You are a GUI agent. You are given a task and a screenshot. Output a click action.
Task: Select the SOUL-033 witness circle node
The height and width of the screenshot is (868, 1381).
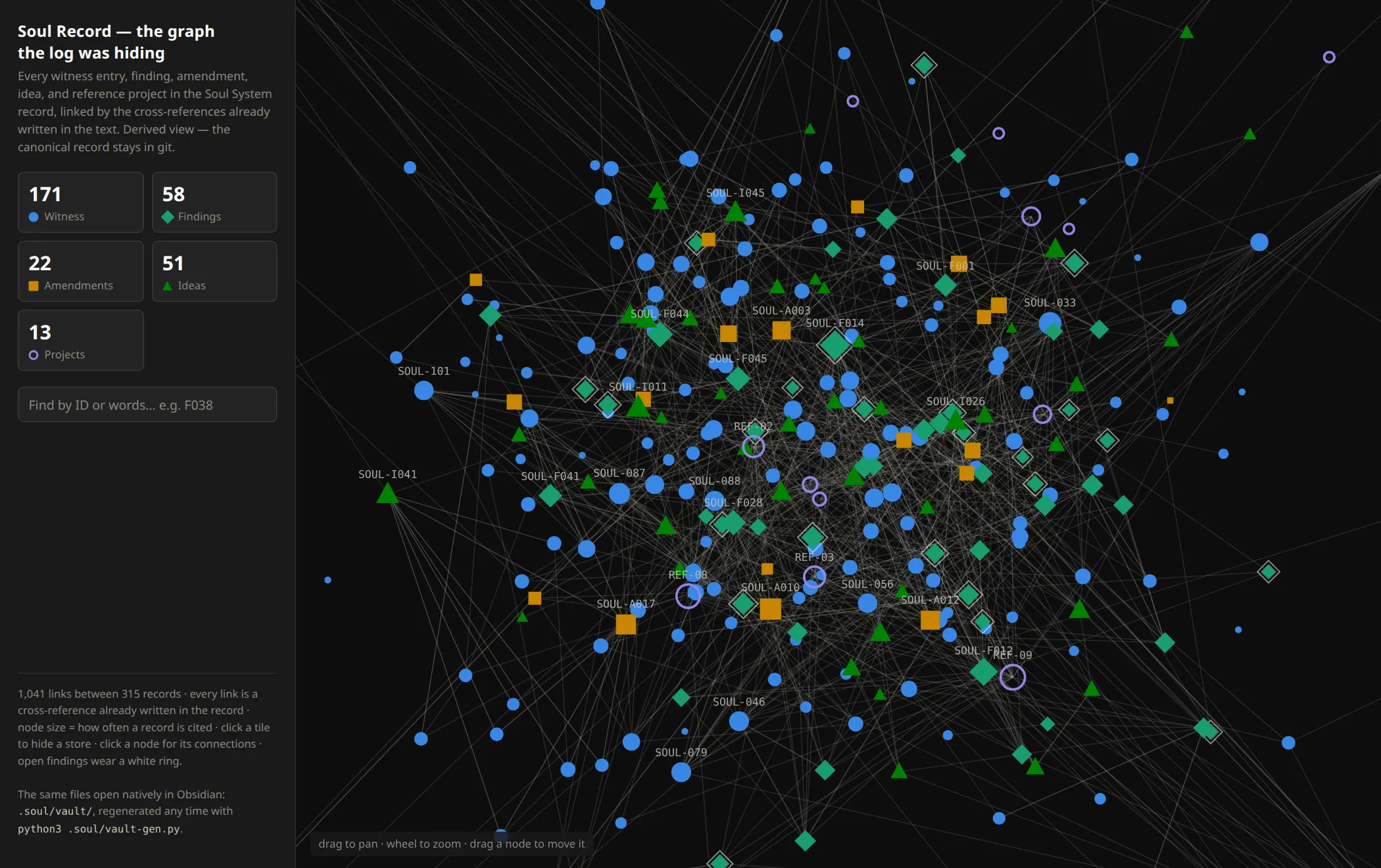(x=1050, y=323)
